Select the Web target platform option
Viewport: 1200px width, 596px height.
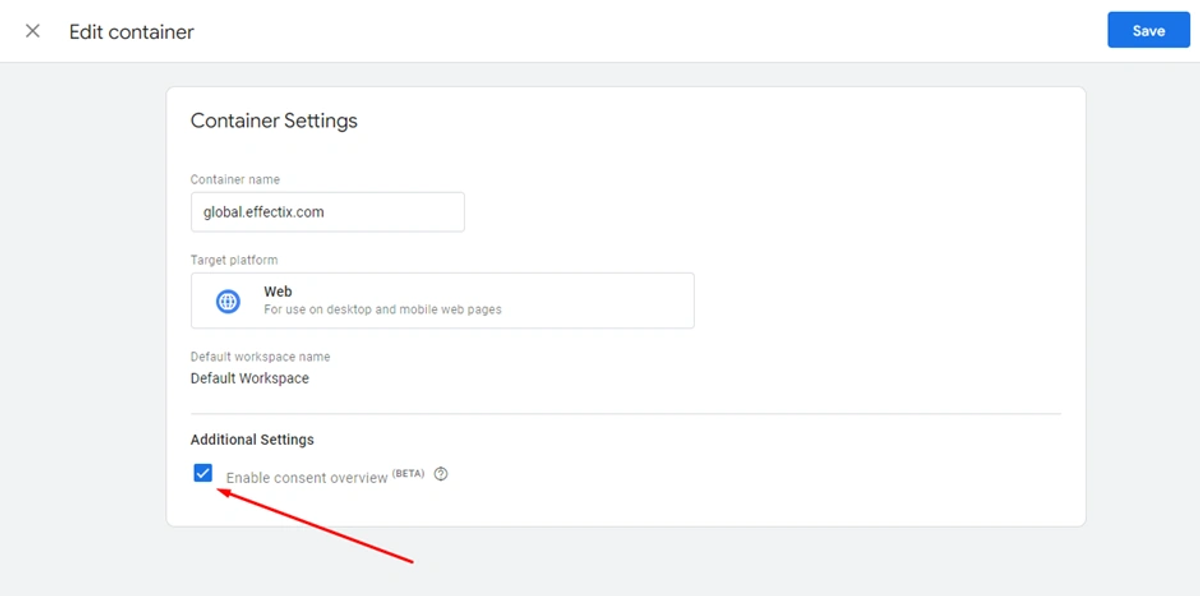442,300
